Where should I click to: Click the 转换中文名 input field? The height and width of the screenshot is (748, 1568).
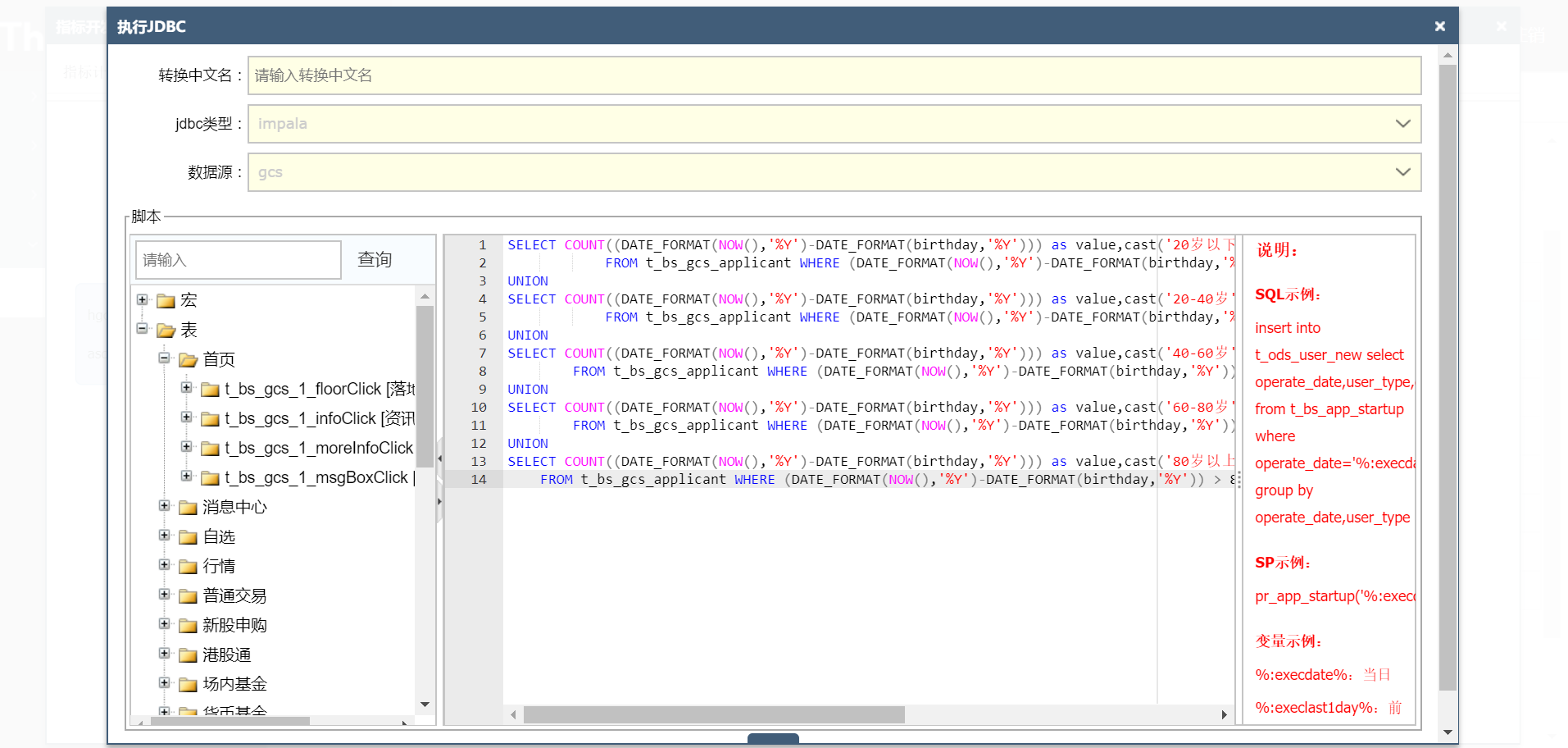[x=834, y=75]
